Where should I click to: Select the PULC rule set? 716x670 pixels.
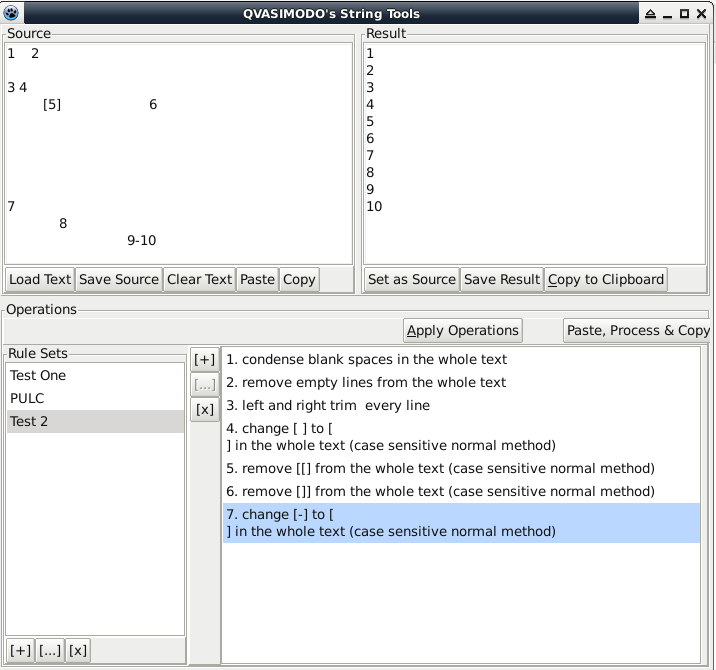[95, 398]
